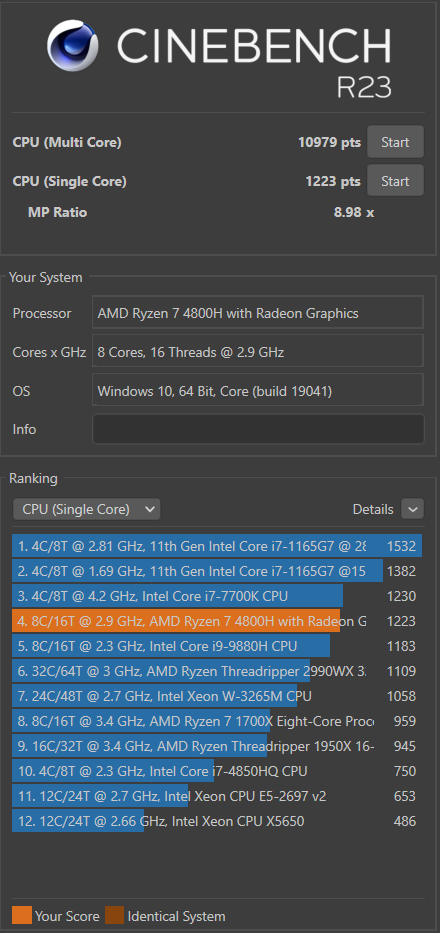Image resolution: width=440 pixels, height=933 pixels.
Task: Click the brown Identical System color swatch
Action: [x=114, y=916]
